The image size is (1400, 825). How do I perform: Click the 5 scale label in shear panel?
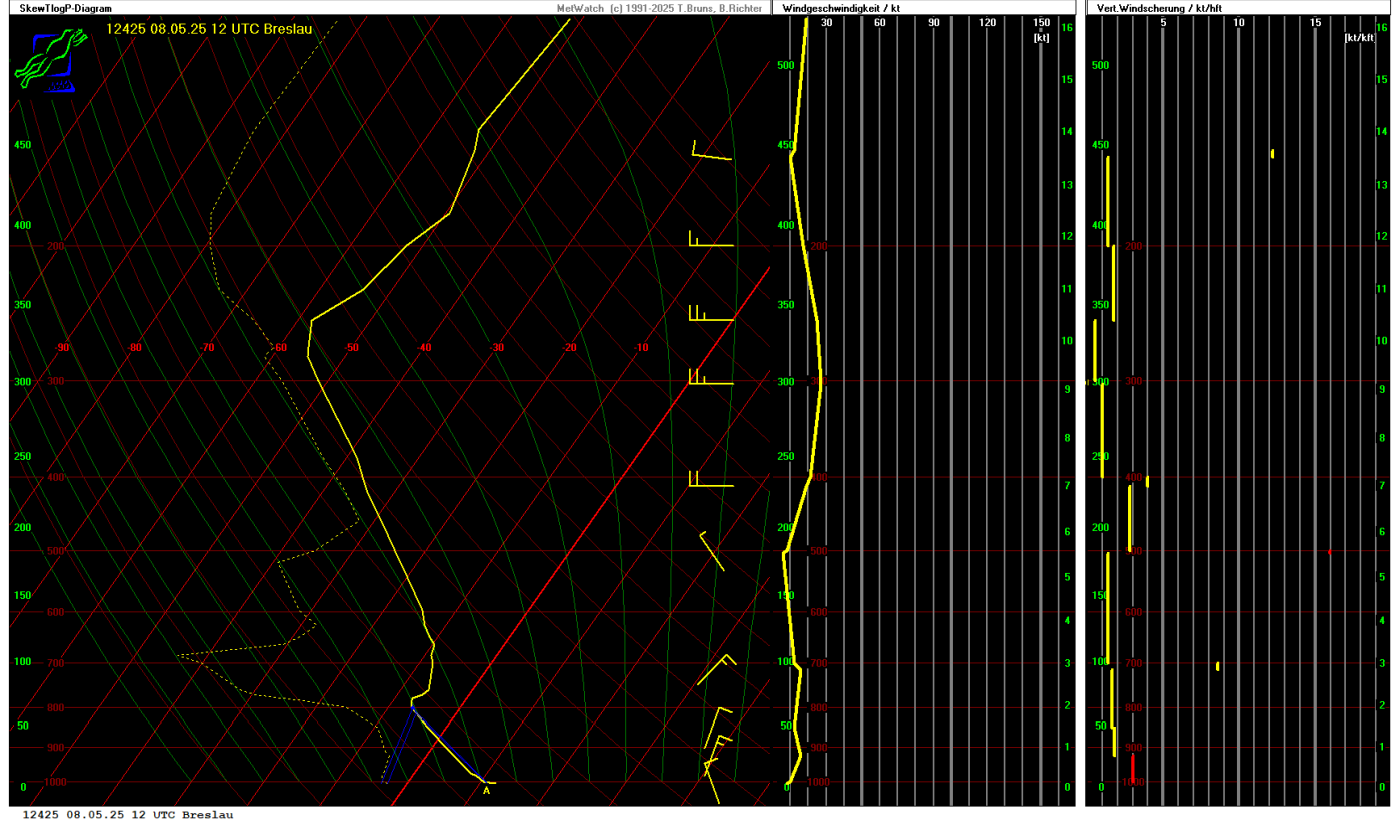[x=1163, y=23]
